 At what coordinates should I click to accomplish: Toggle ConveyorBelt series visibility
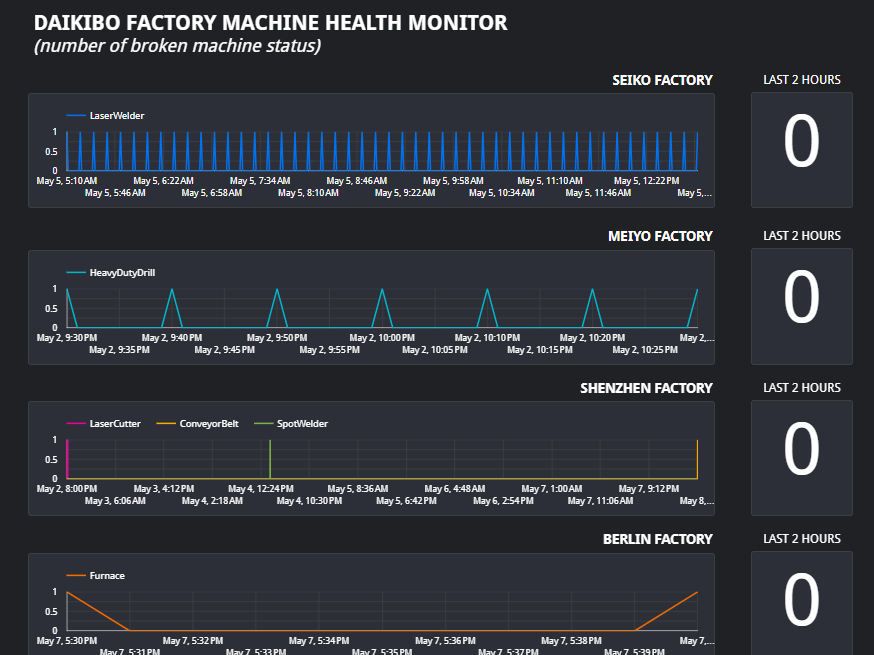click(208, 424)
